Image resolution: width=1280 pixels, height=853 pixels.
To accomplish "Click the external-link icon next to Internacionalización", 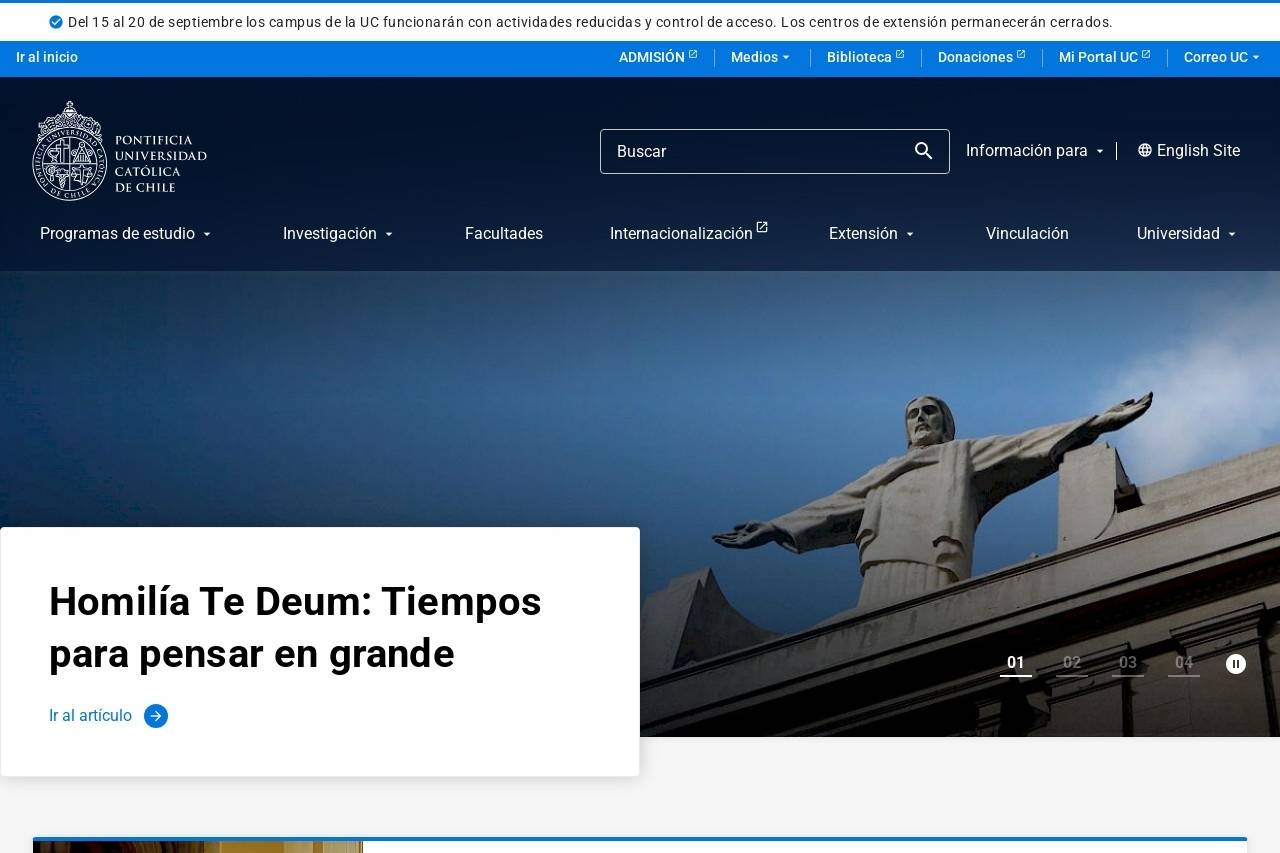I will pos(762,227).
